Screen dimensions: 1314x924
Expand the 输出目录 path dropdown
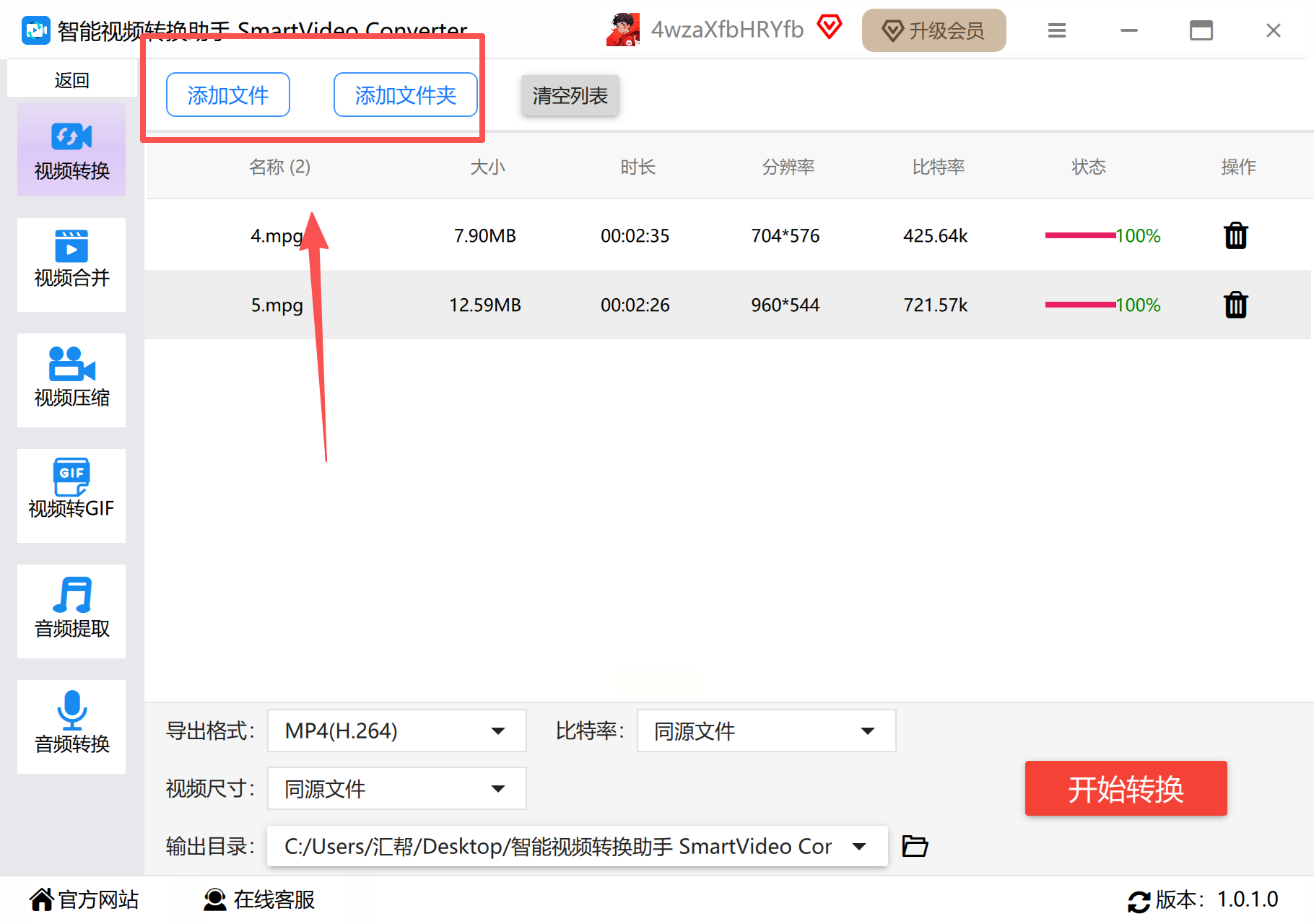click(577, 846)
